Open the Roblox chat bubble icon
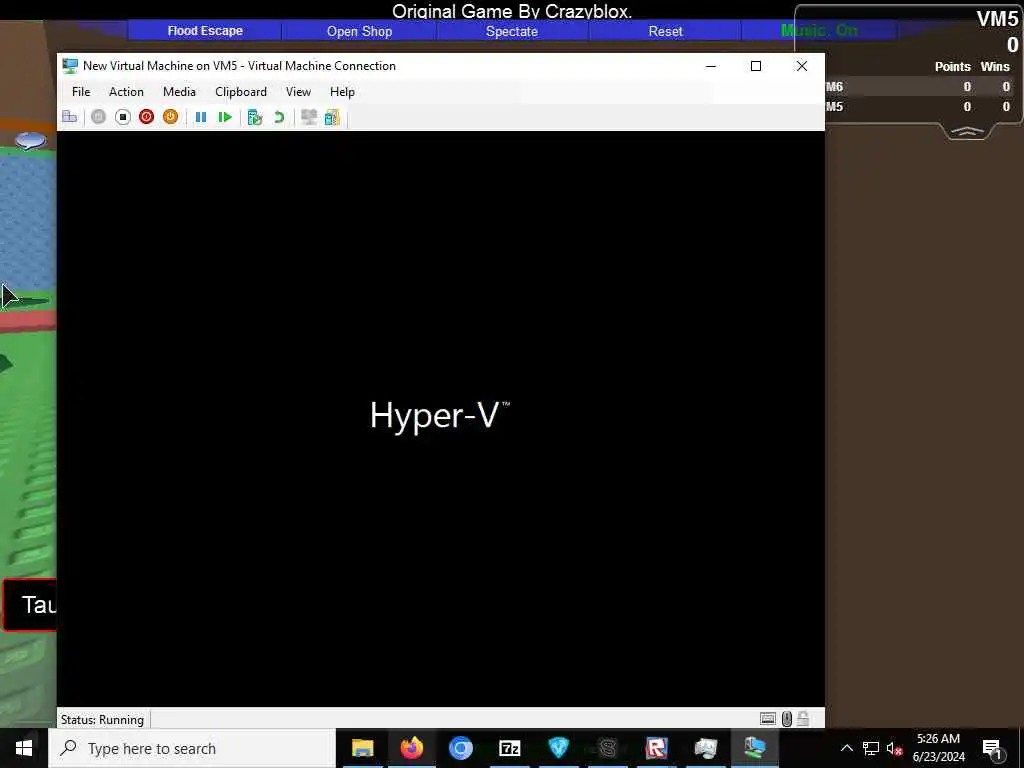Screen dimensions: 1024x768 [x=30, y=140]
